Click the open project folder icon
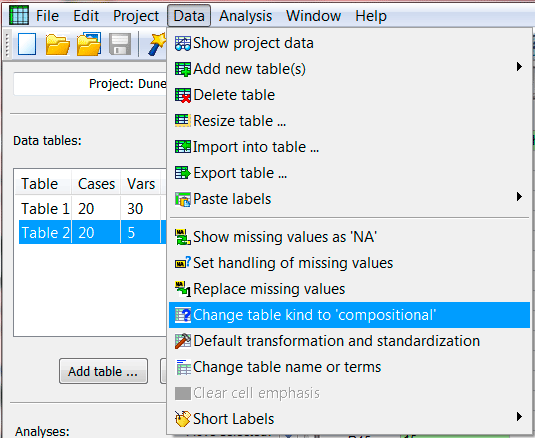 57,44
